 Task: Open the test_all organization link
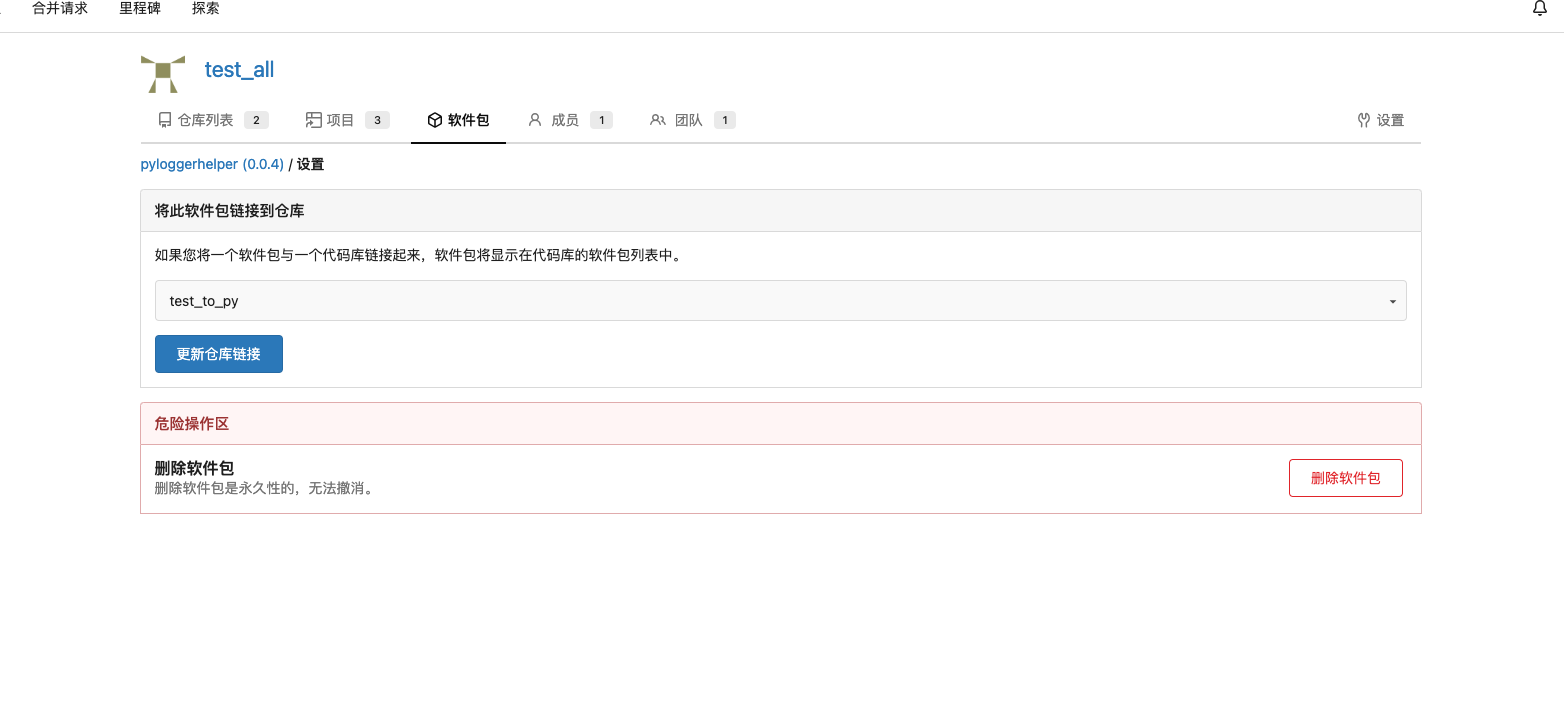tap(239, 70)
